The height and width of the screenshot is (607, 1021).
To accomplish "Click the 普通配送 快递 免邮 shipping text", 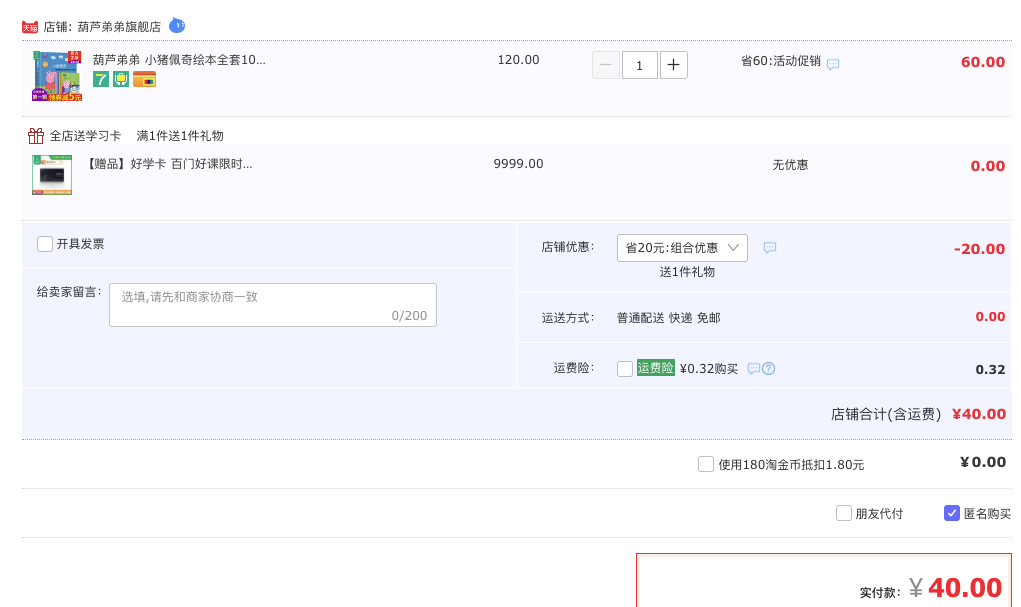I will (669, 318).
